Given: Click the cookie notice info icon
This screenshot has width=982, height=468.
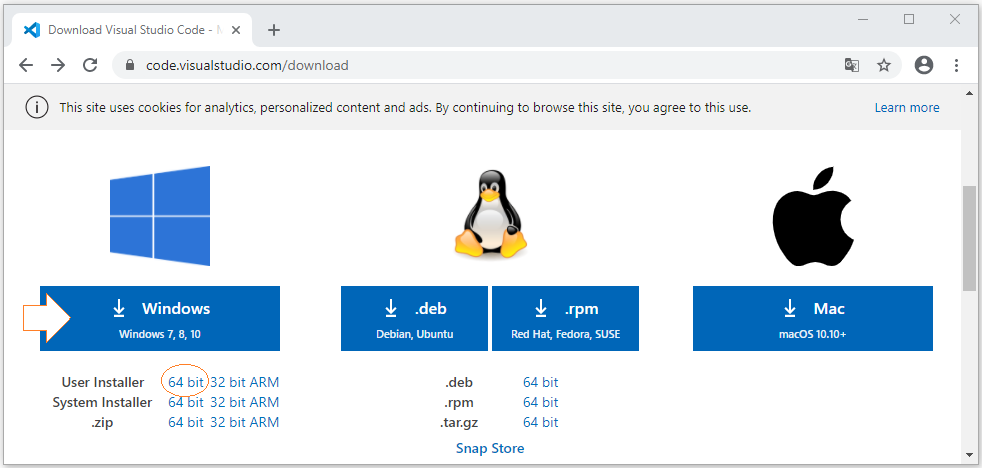Looking at the screenshot, I should (x=37, y=108).
